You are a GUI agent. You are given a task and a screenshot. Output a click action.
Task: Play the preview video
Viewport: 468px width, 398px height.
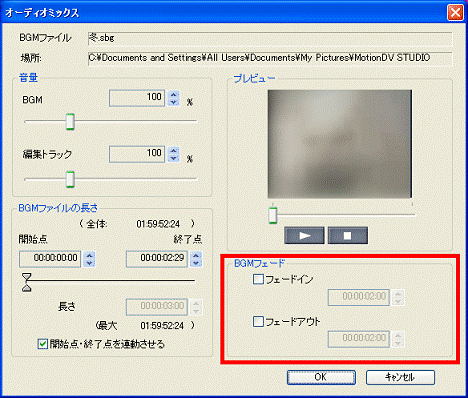tap(304, 236)
